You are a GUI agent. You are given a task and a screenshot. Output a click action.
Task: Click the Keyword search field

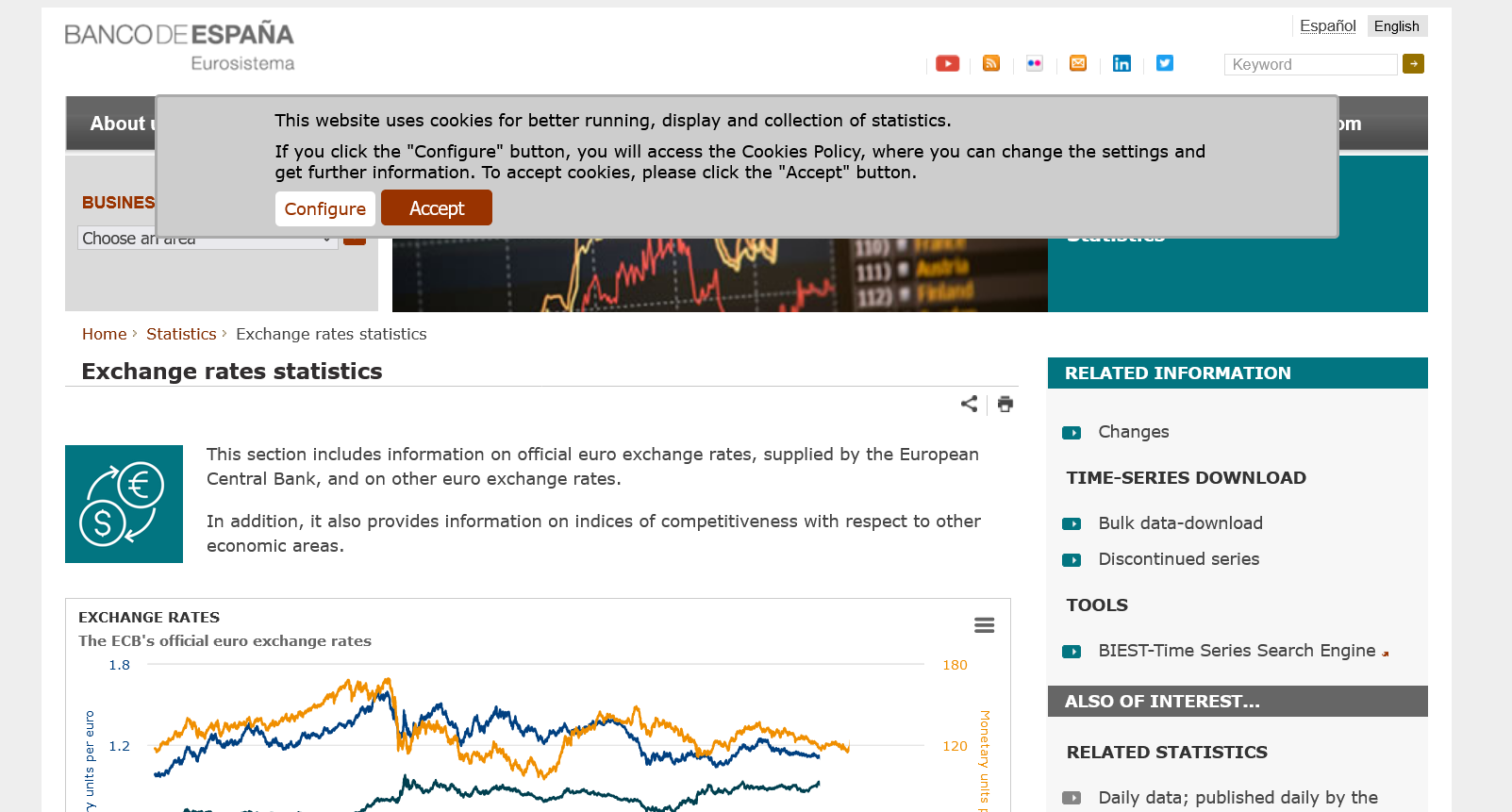(x=1310, y=64)
